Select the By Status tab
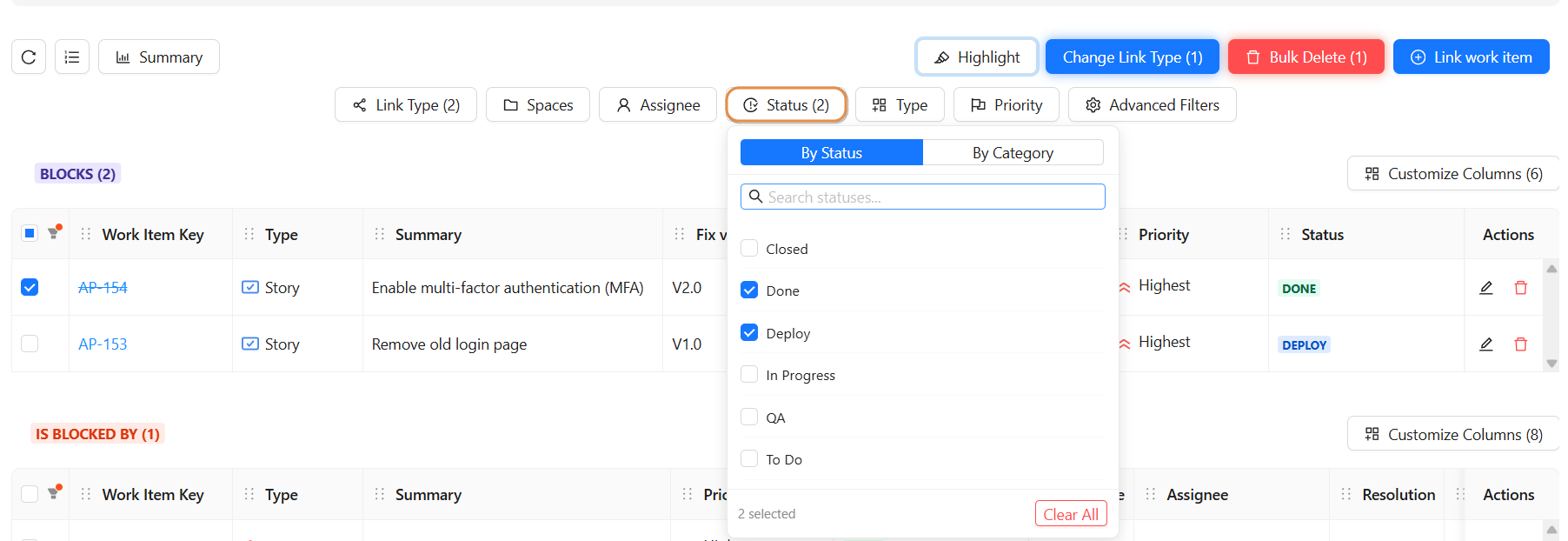This screenshot has width=1568, height=541. pos(831,153)
